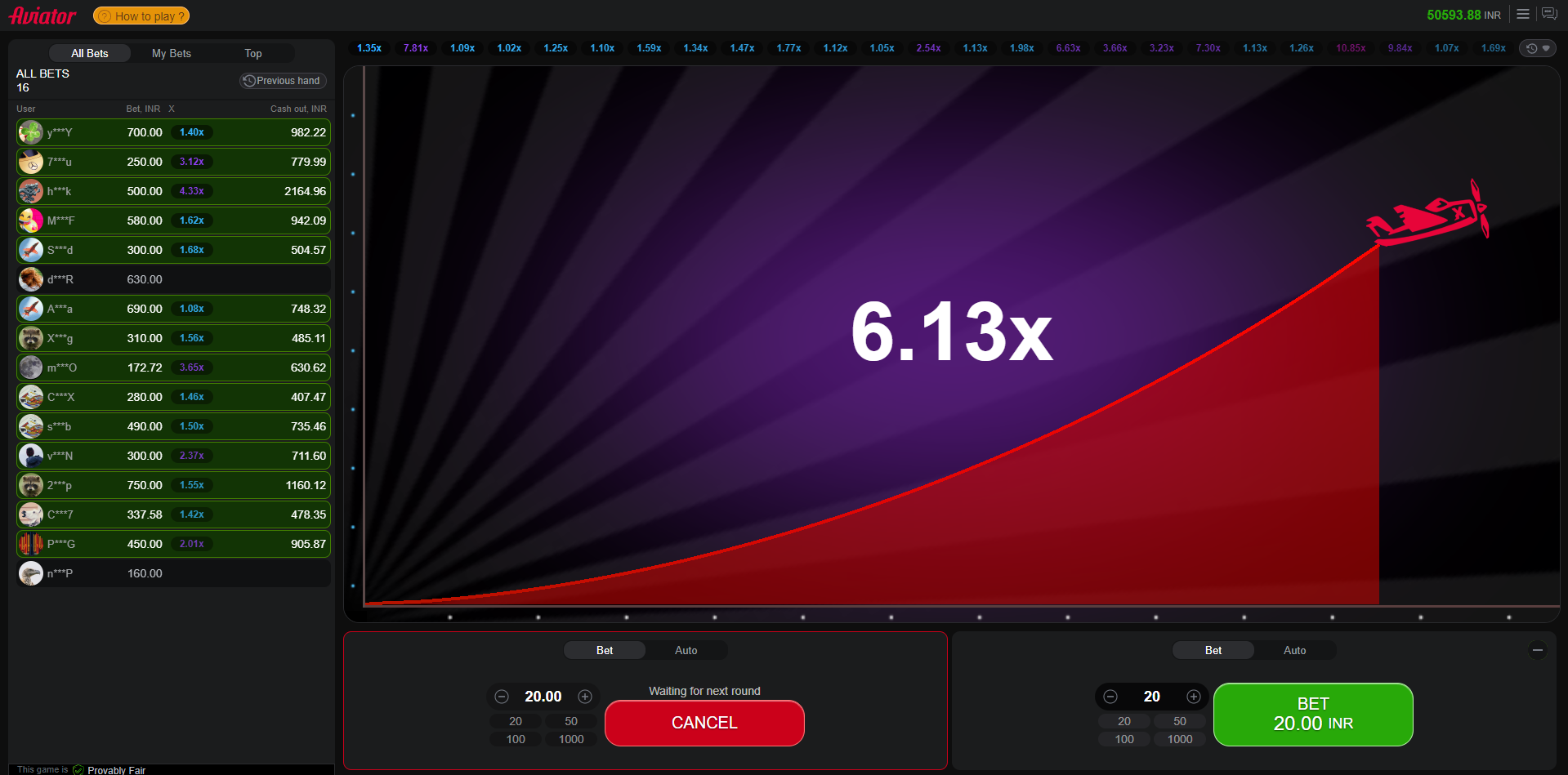
Task: Click avatar of user C***7
Action: pos(31,514)
